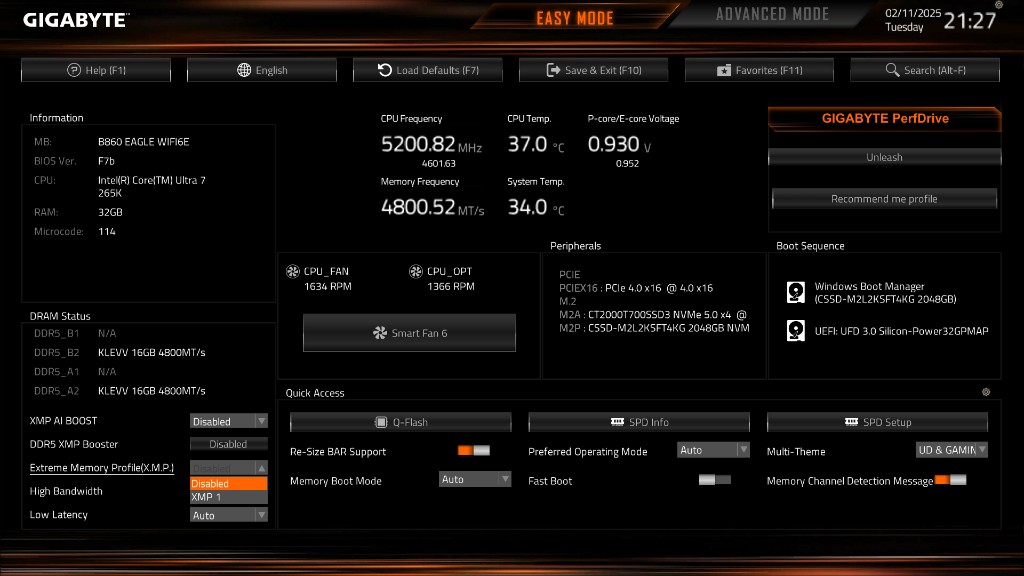The height and width of the screenshot is (576, 1024).
Task: Open the Low Latency dropdown
Action: (229, 515)
